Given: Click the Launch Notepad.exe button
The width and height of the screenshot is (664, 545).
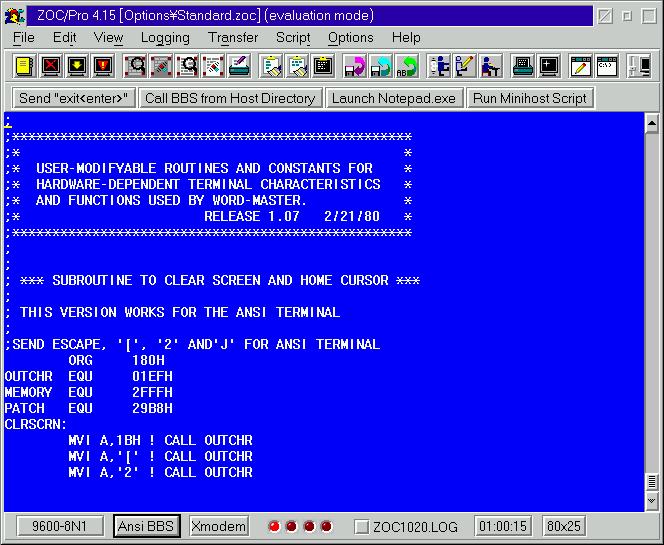Looking at the screenshot, I should pyautogui.click(x=394, y=98).
